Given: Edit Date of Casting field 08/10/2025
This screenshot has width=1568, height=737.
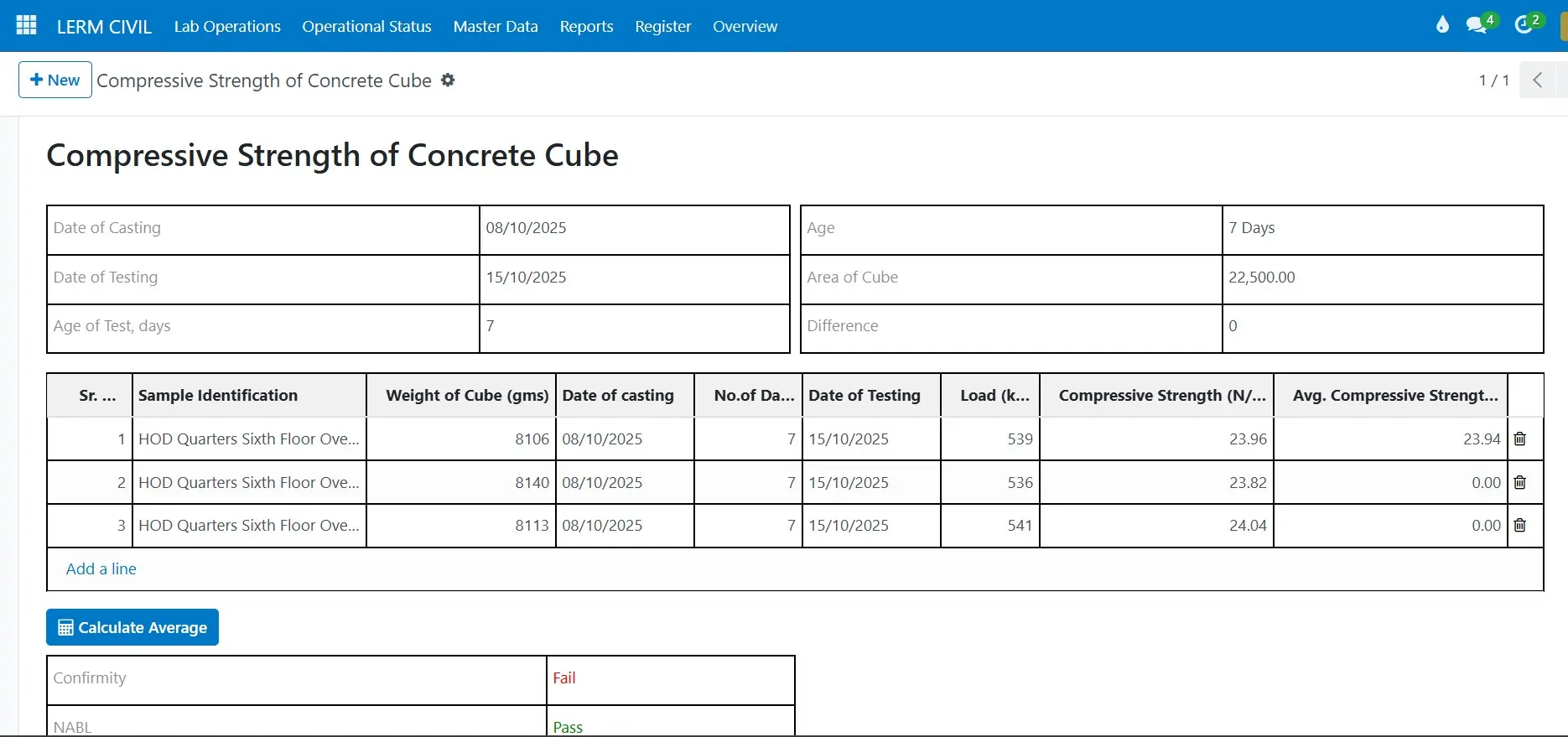Looking at the screenshot, I should pyautogui.click(x=635, y=230).
